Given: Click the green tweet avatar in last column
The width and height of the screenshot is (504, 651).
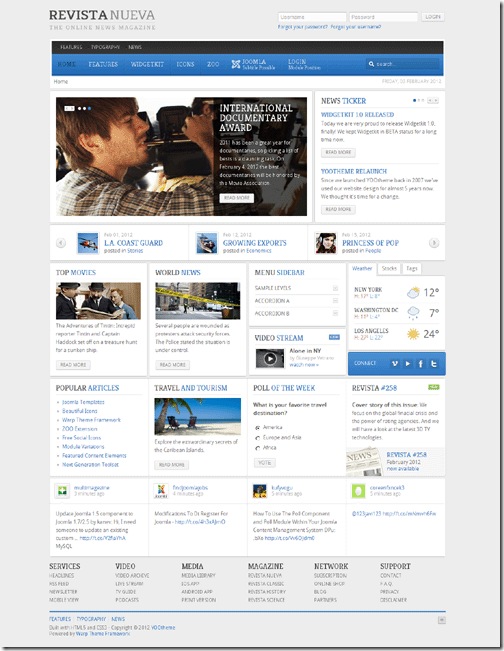Looking at the screenshot, I should pyautogui.click(x=358, y=491).
